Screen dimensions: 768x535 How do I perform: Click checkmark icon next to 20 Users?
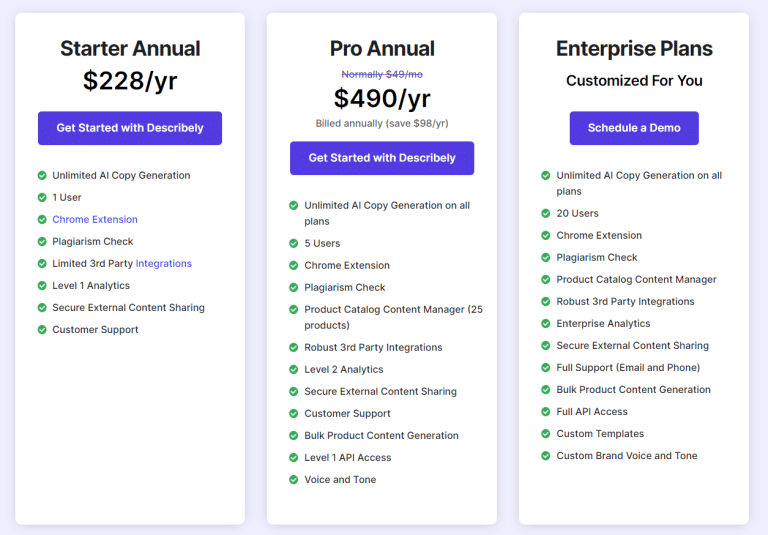click(x=546, y=213)
